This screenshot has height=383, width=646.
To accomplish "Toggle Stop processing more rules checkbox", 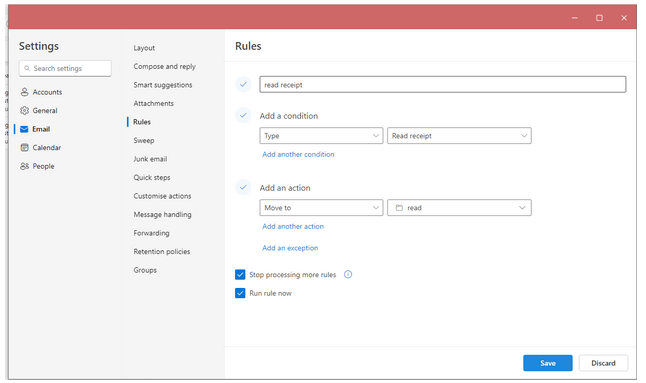I will (240, 274).
